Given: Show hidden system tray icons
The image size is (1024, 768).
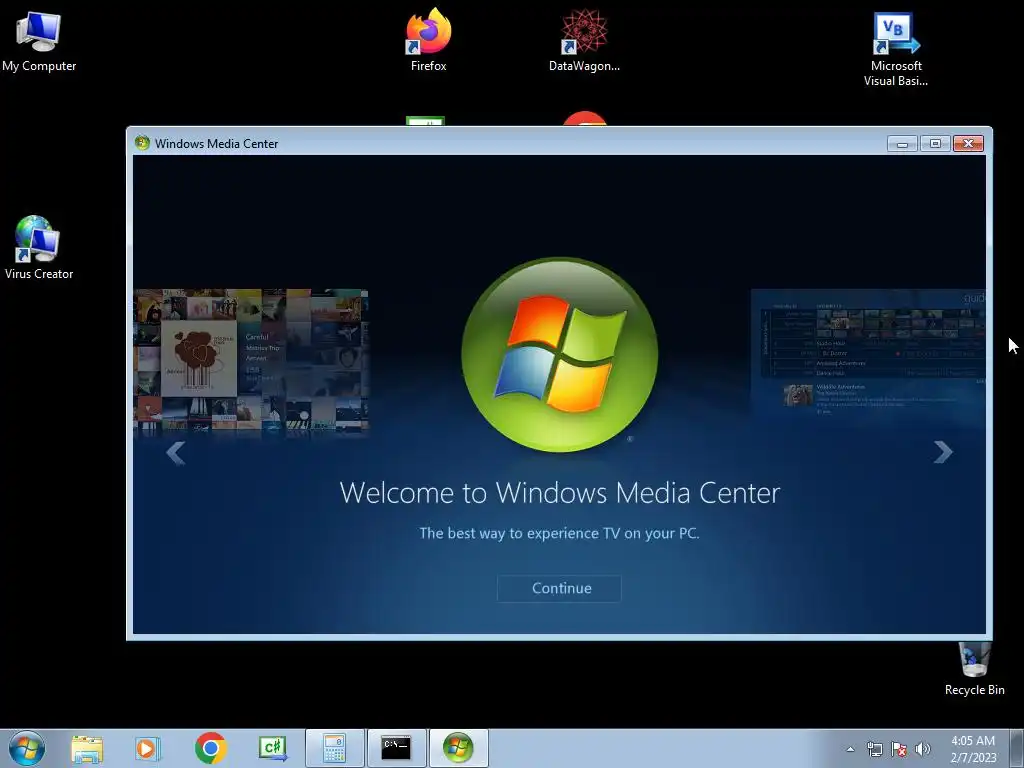Looking at the screenshot, I should 850,749.
